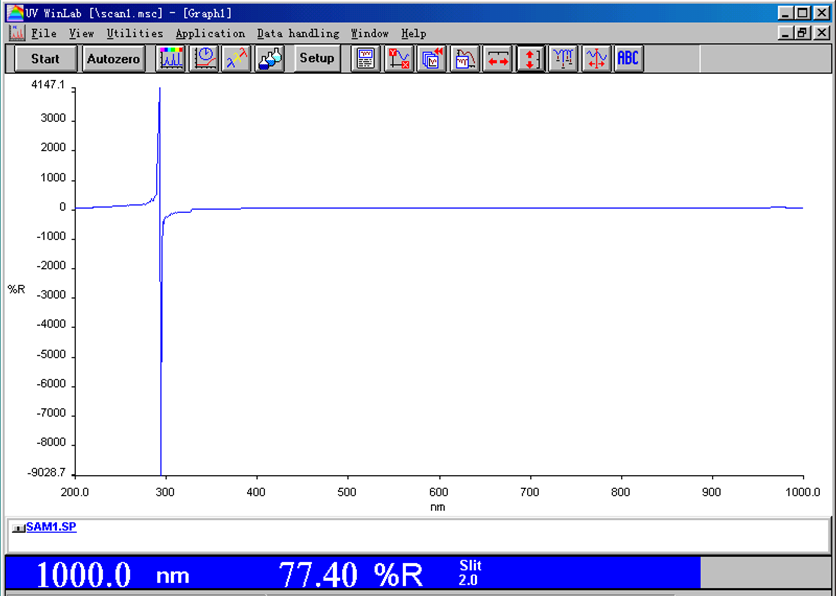Image resolution: width=836 pixels, height=596 pixels.
Task: Click the 0 y-axis tick label
Action: click(63, 207)
